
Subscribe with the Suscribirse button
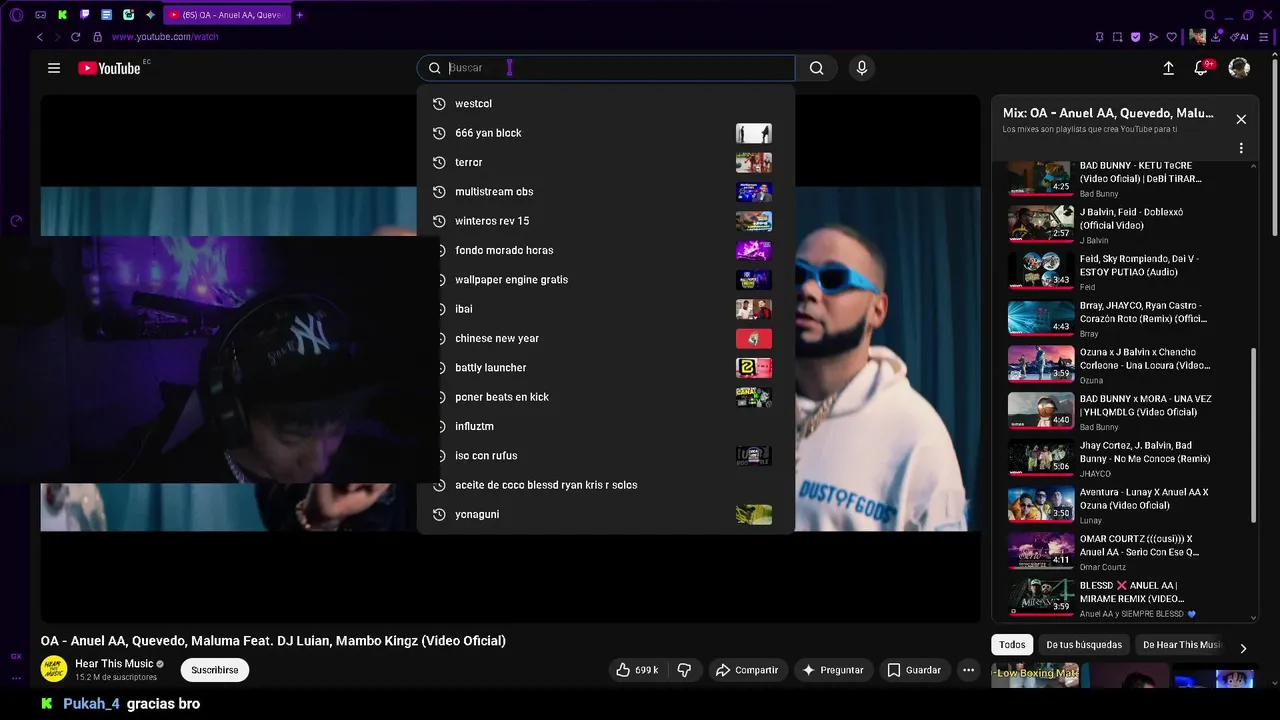[215, 670]
